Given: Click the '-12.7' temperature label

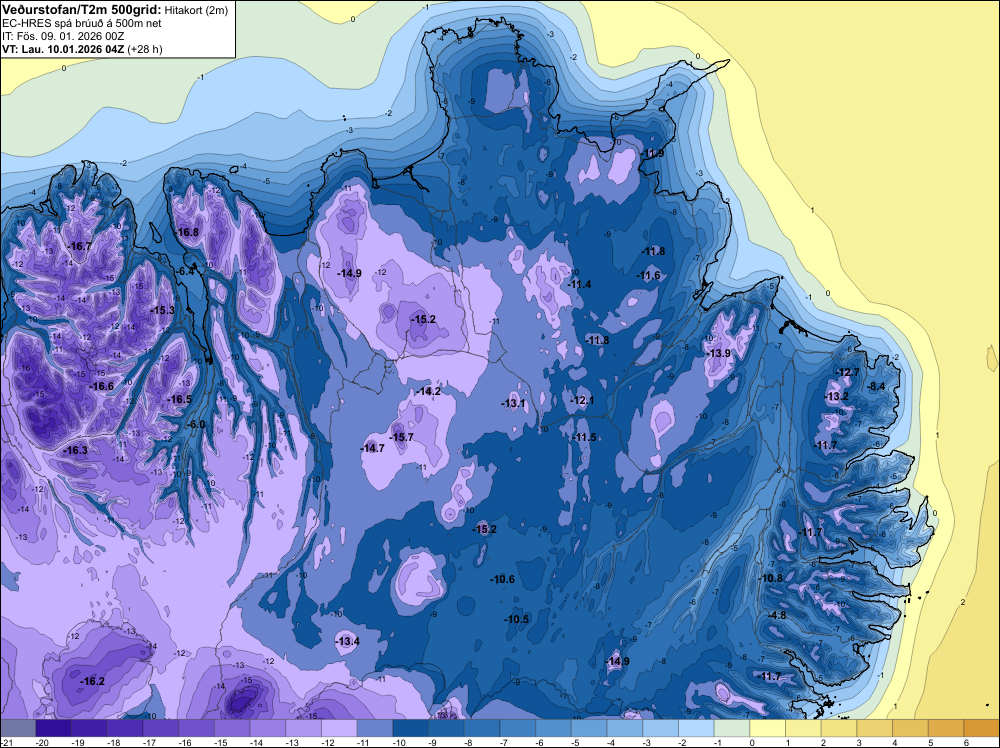Looking at the screenshot, I should click(x=848, y=372).
